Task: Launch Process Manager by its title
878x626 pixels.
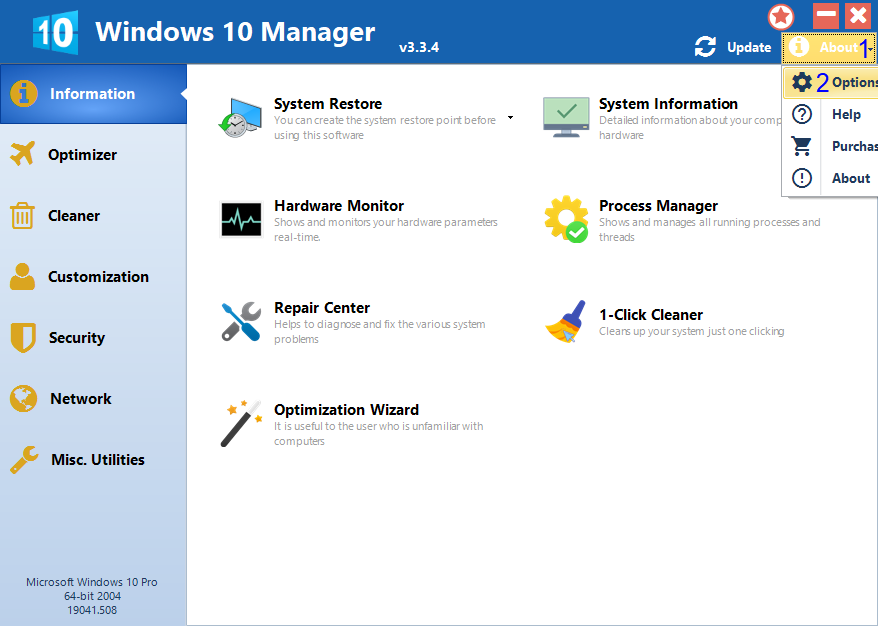Action: tap(658, 205)
